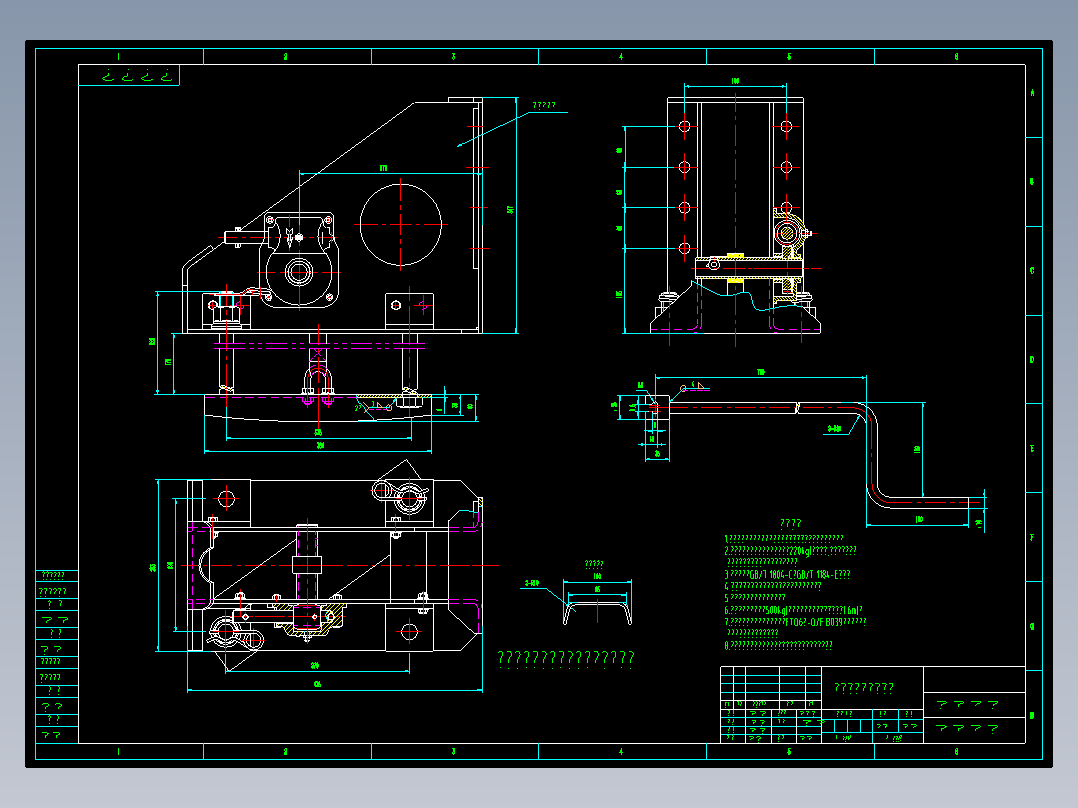The height and width of the screenshot is (808, 1078).
Task: Click the heading above the numbered notes
Action: (x=791, y=523)
